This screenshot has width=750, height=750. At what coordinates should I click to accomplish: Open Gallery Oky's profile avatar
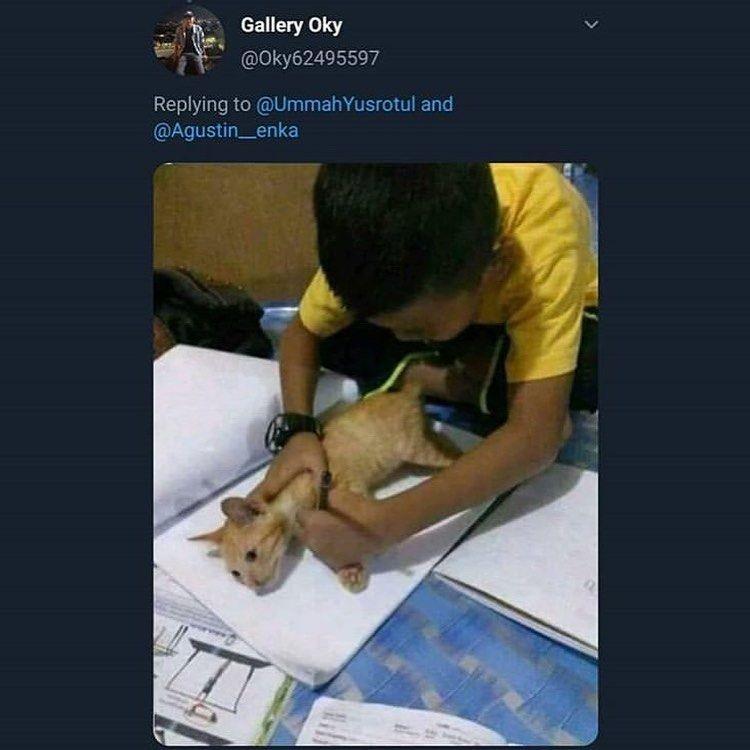click(189, 41)
